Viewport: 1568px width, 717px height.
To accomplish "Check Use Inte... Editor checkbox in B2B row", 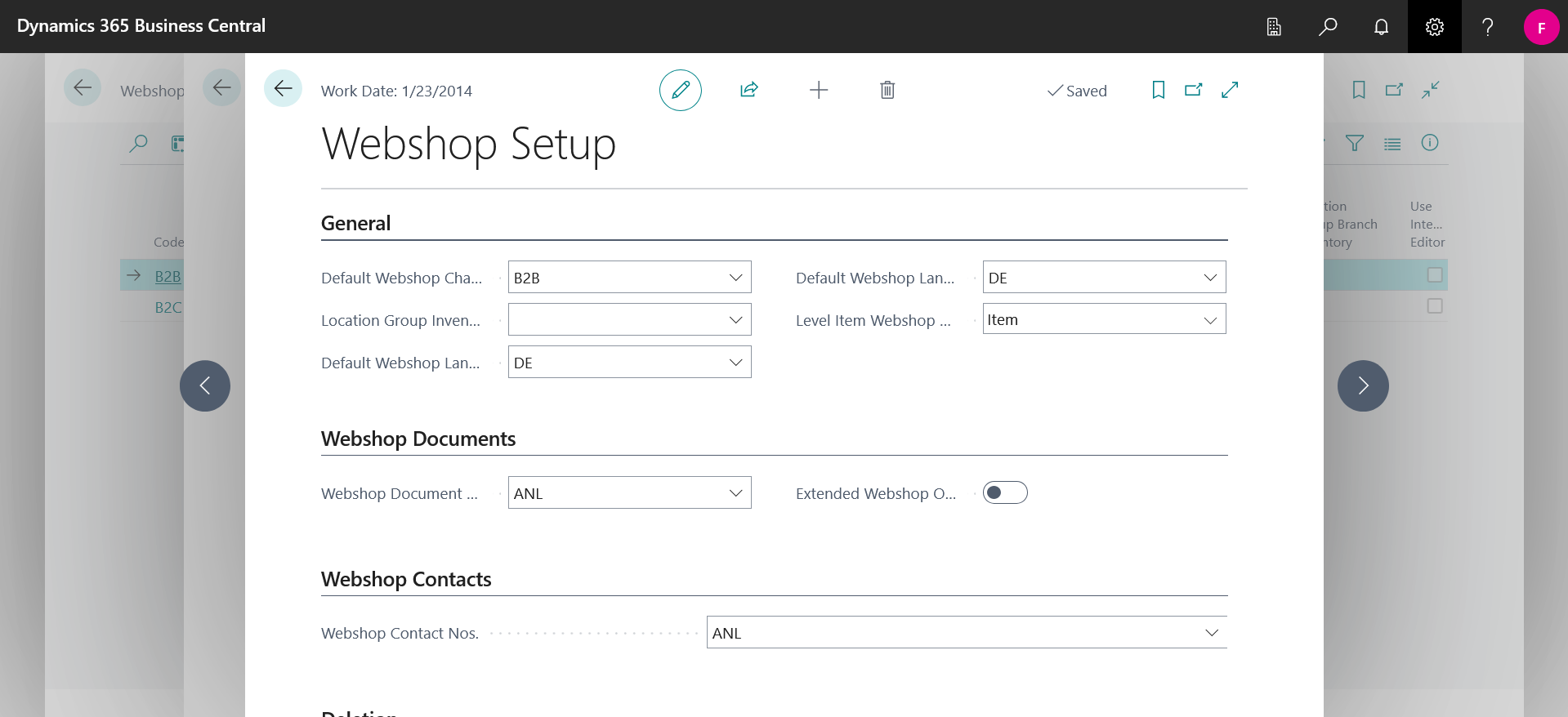I will pos(1435,275).
